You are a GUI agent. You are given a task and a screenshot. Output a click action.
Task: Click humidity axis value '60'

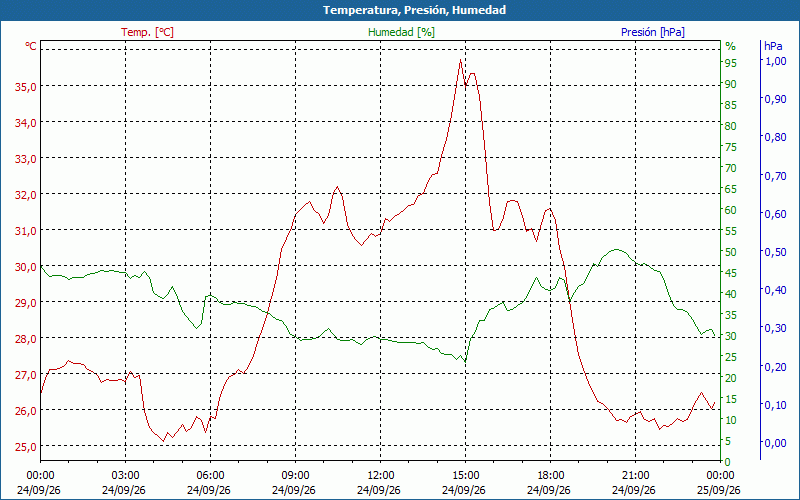pos(731,210)
